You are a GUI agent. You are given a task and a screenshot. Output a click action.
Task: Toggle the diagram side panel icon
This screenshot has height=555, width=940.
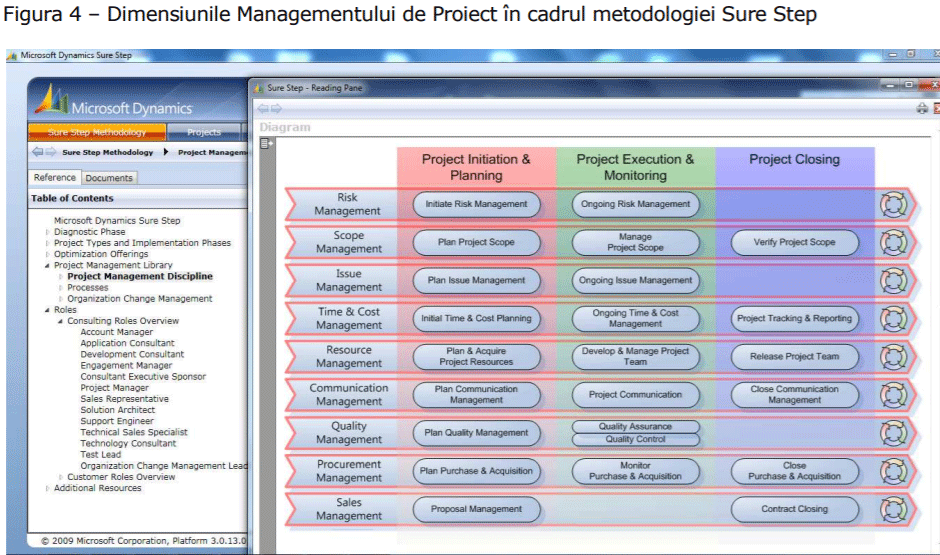coord(266,144)
